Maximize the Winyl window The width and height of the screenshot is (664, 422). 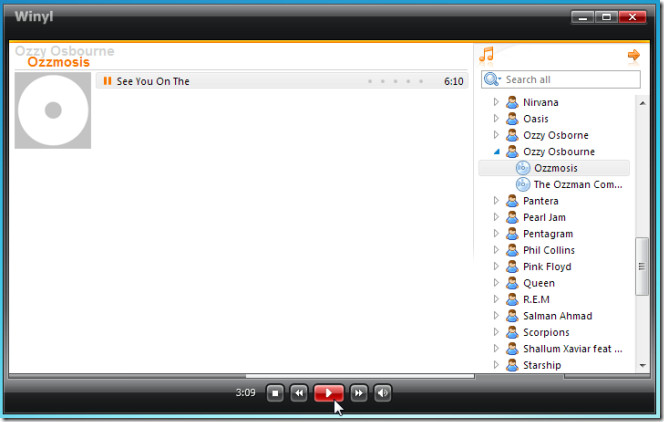coord(606,17)
